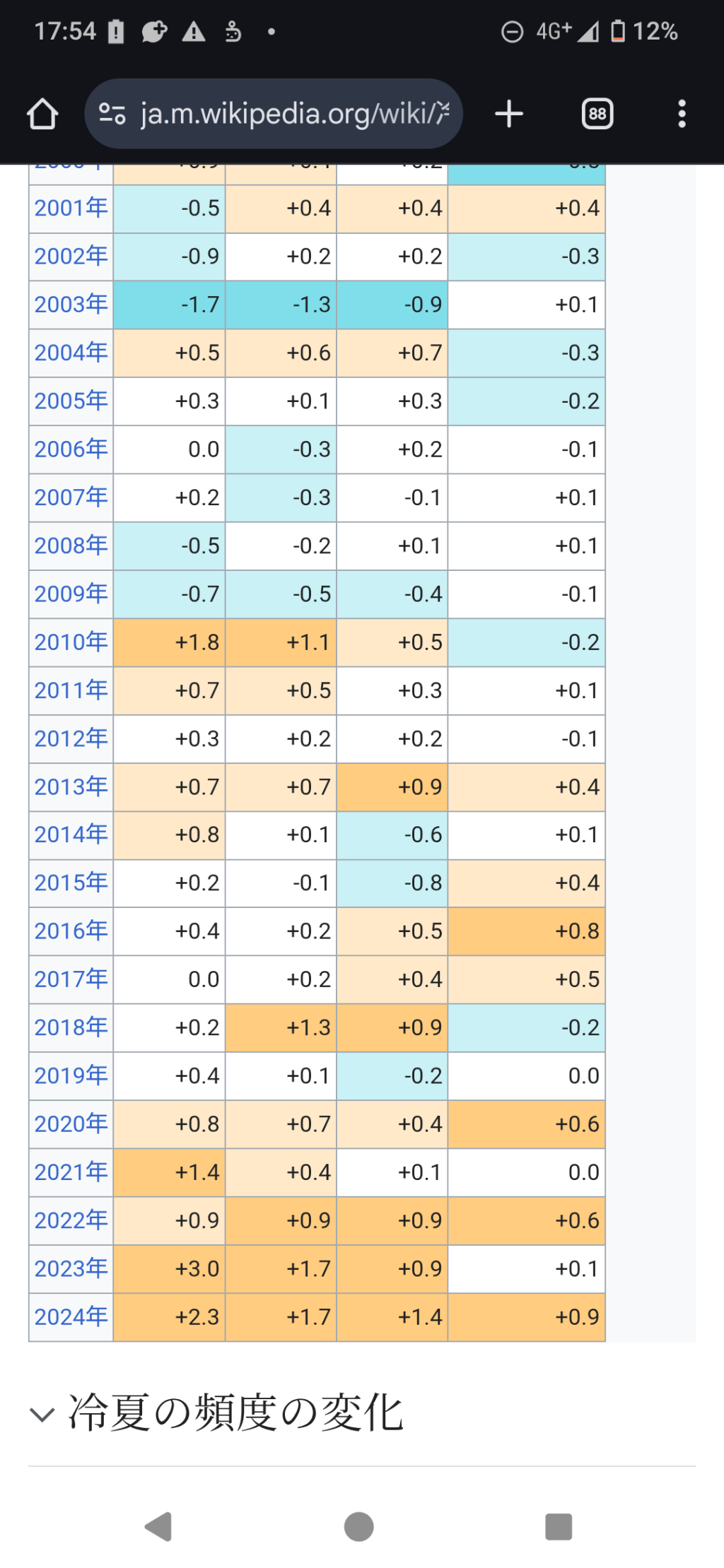Open the 2010年 year link

(x=71, y=642)
